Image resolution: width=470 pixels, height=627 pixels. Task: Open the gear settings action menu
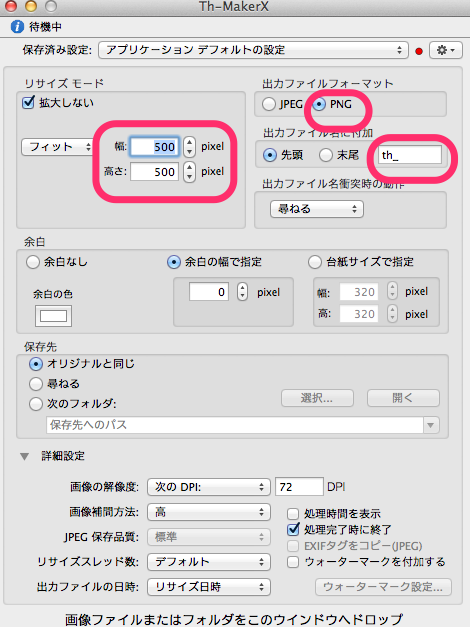(x=446, y=50)
